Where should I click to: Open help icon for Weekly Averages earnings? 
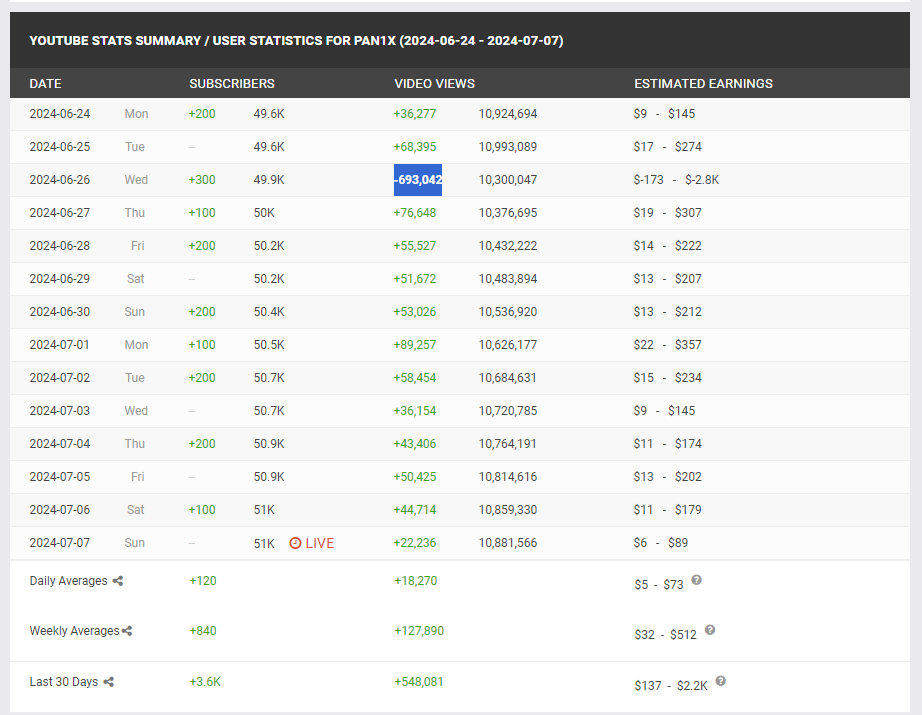(710, 630)
